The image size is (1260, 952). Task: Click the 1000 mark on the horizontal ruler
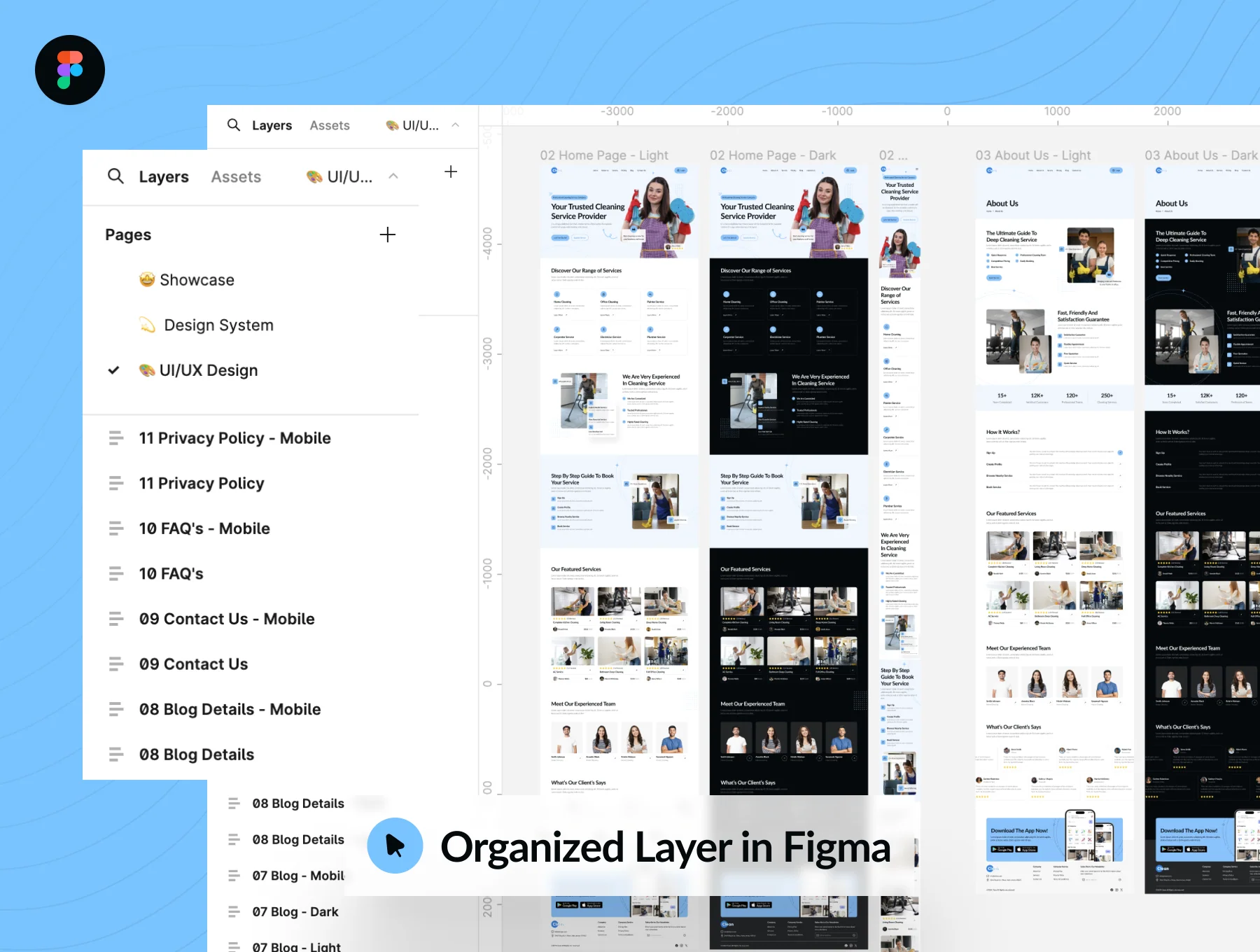tap(1057, 111)
